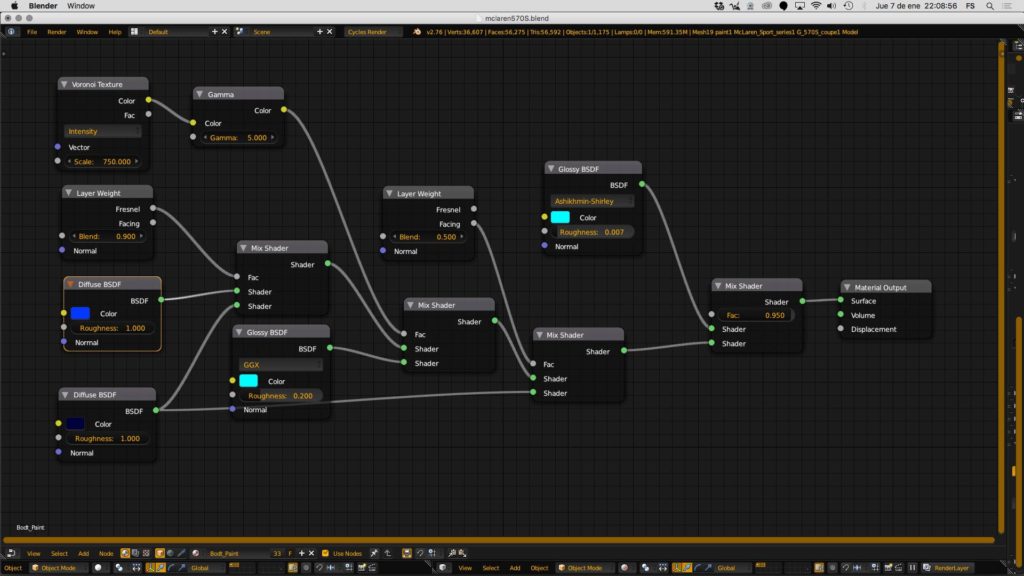Click the Blender info editor type icon
This screenshot has width=1024, height=576.
(11, 32)
